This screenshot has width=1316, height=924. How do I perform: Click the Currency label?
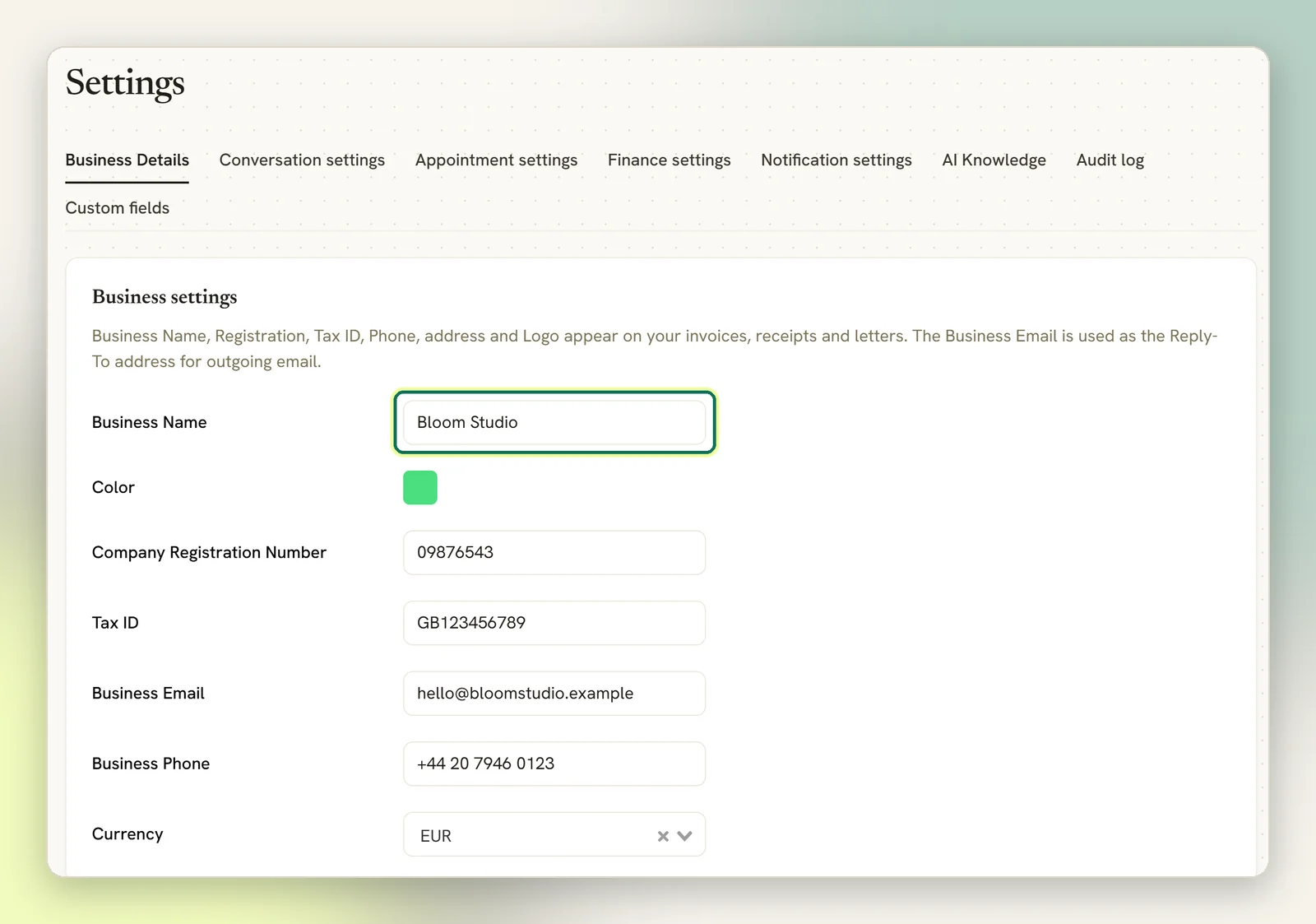pyautogui.click(x=127, y=834)
